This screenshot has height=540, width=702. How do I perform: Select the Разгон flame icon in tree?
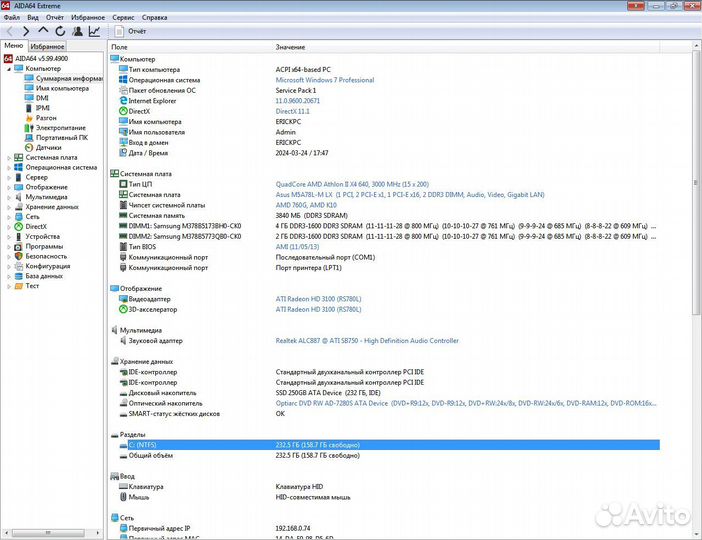tap(29, 118)
